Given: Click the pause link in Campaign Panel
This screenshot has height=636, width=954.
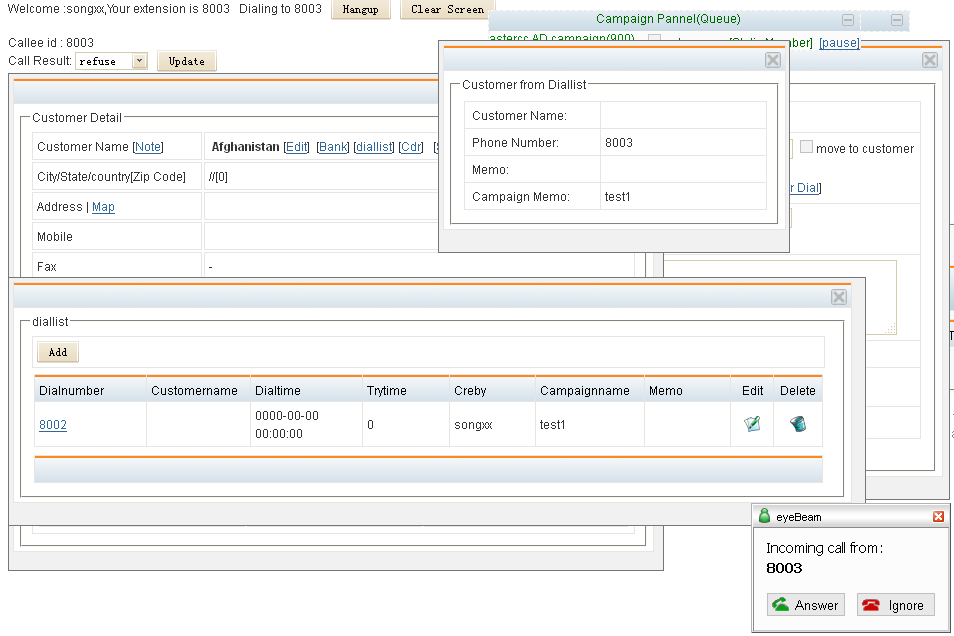Looking at the screenshot, I should pos(839,43).
